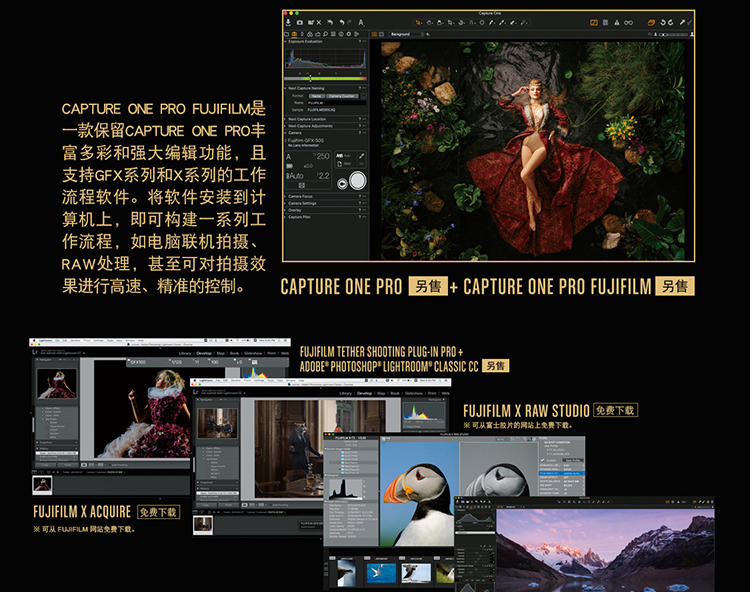Click the rotate right icon in Capture One
This screenshot has width=750, height=592.
pos(671,22)
